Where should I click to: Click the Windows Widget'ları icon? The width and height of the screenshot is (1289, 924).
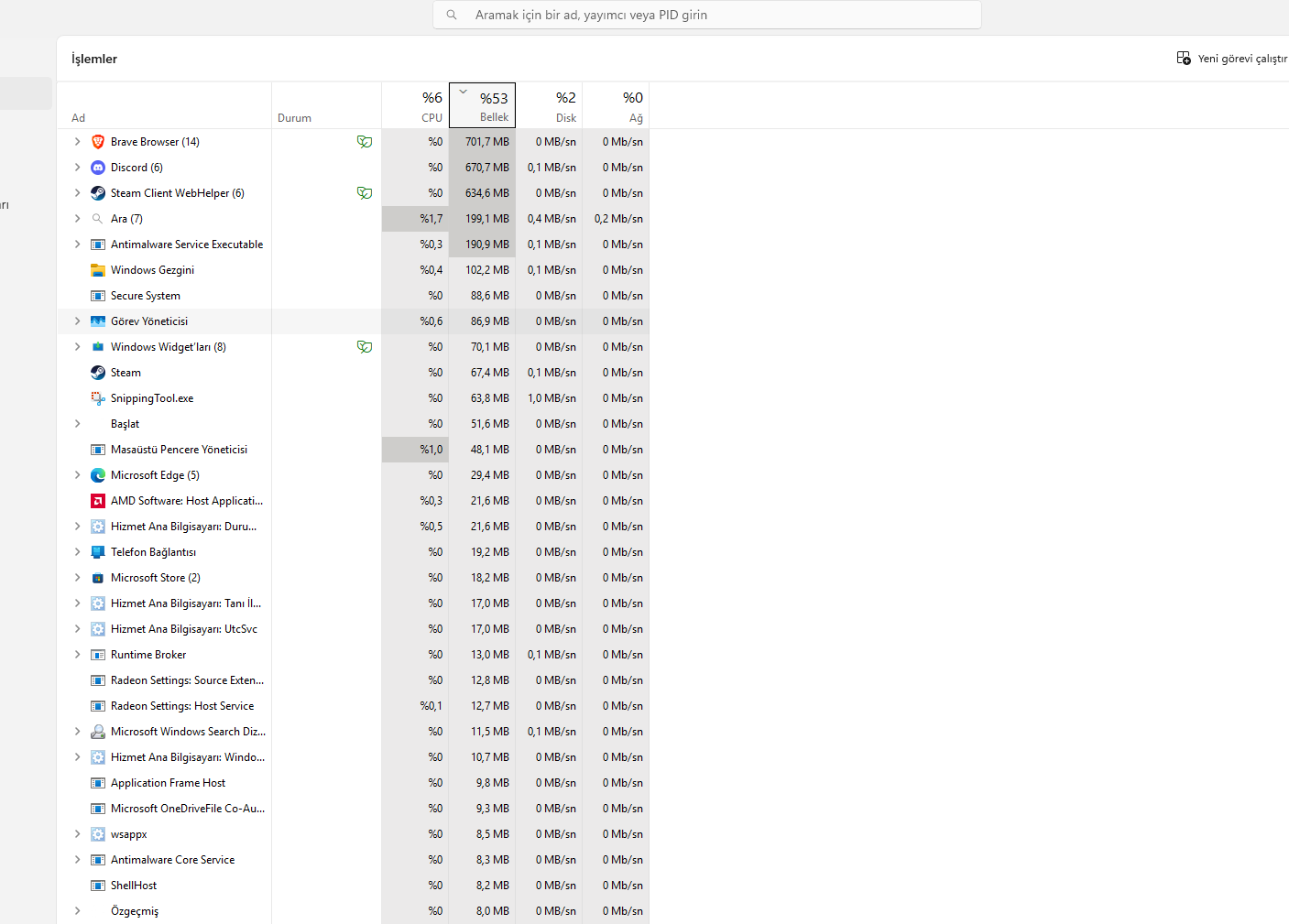[98, 347]
